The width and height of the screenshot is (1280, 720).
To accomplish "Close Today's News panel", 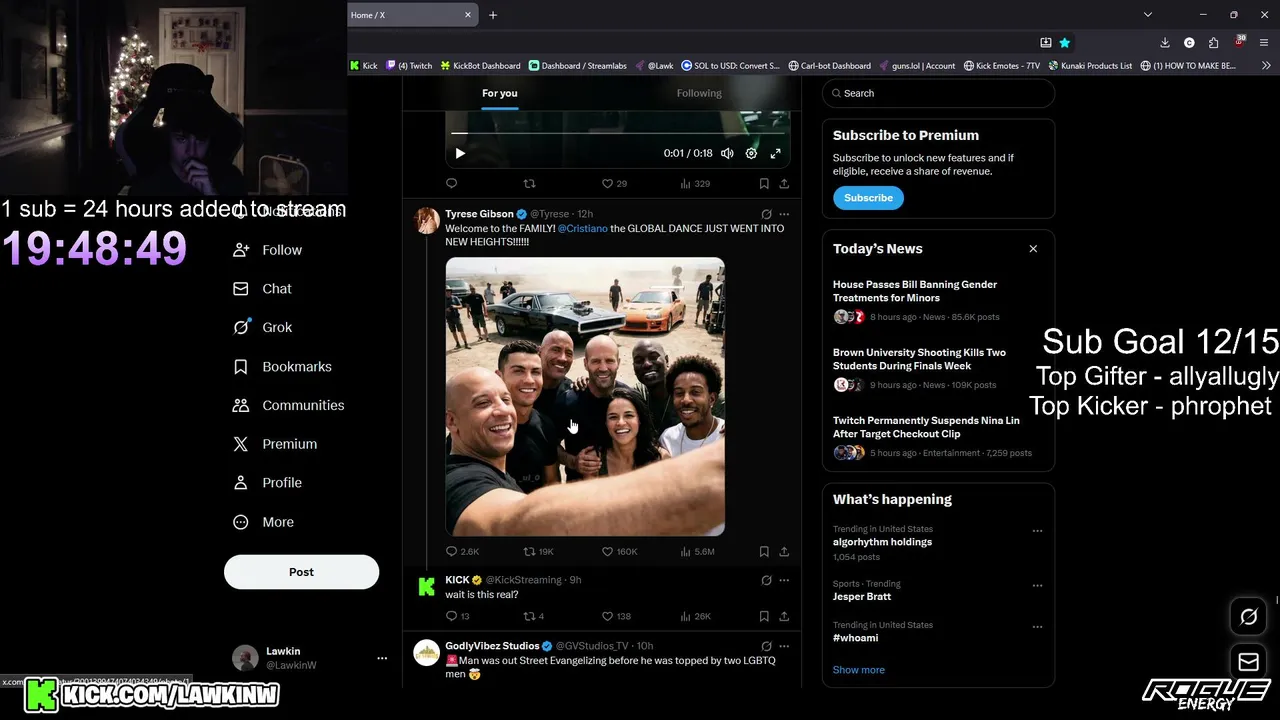I will coord(1033,249).
